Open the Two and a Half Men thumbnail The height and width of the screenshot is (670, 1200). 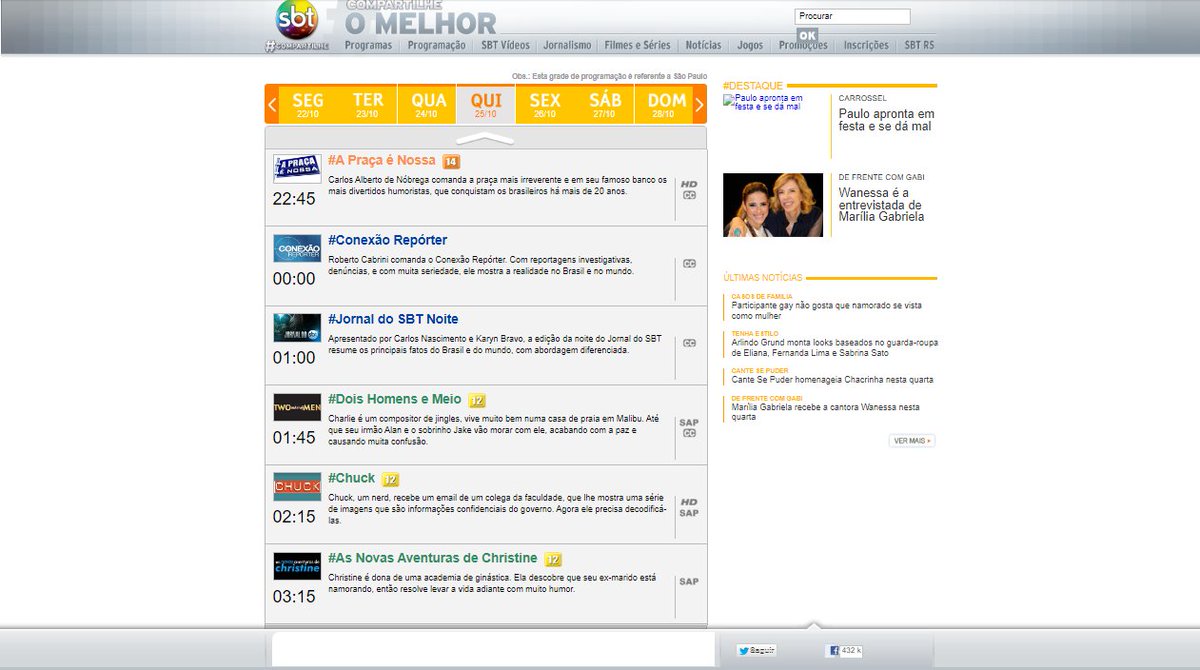pos(297,407)
